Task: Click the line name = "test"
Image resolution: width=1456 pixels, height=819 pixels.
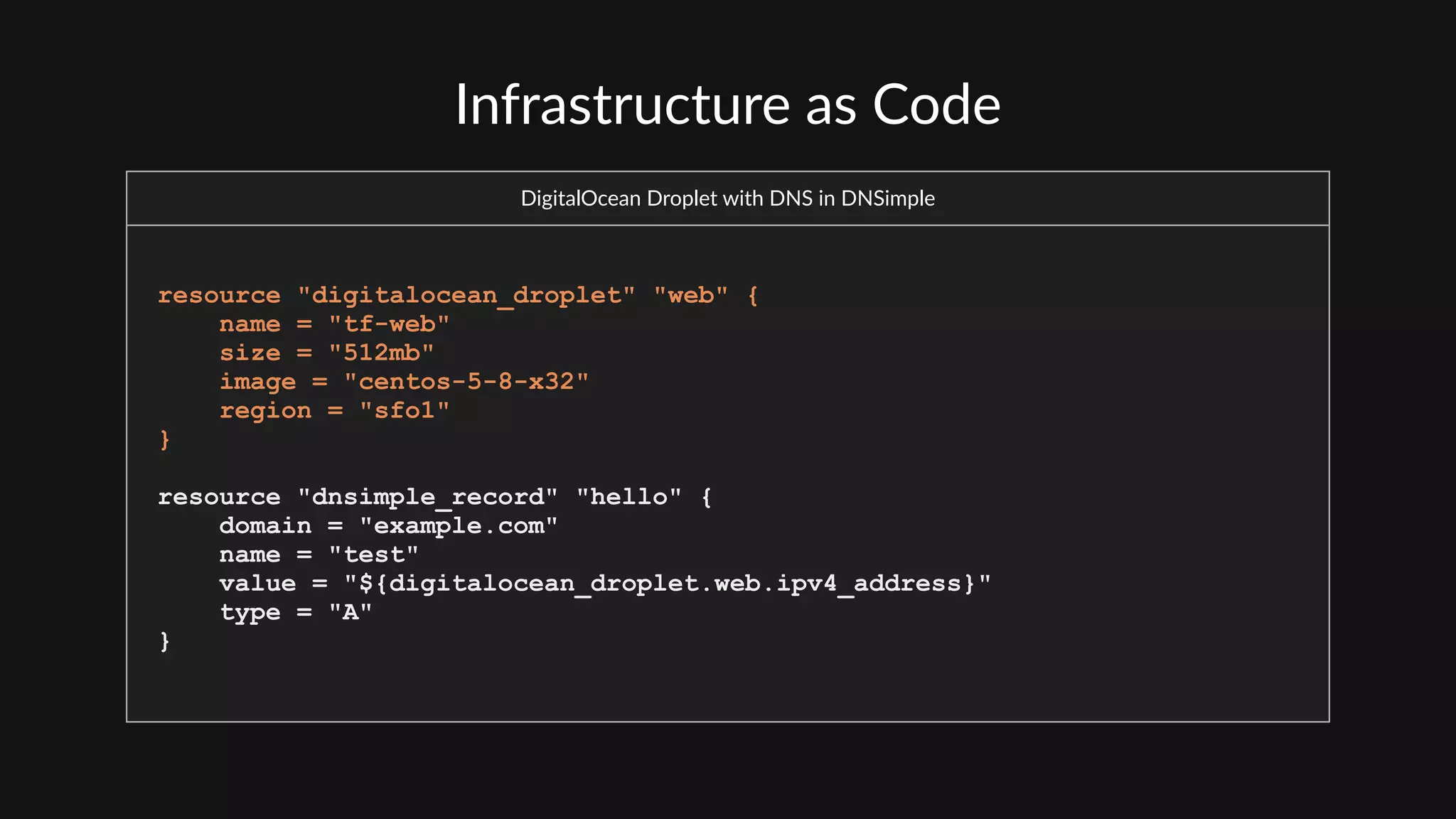Action: (x=318, y=555)
